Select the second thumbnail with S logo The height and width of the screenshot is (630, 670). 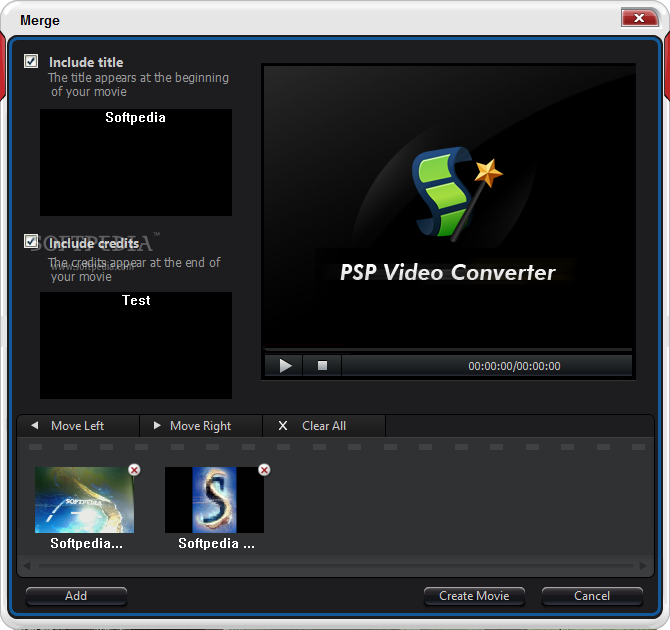coord(214,500)
